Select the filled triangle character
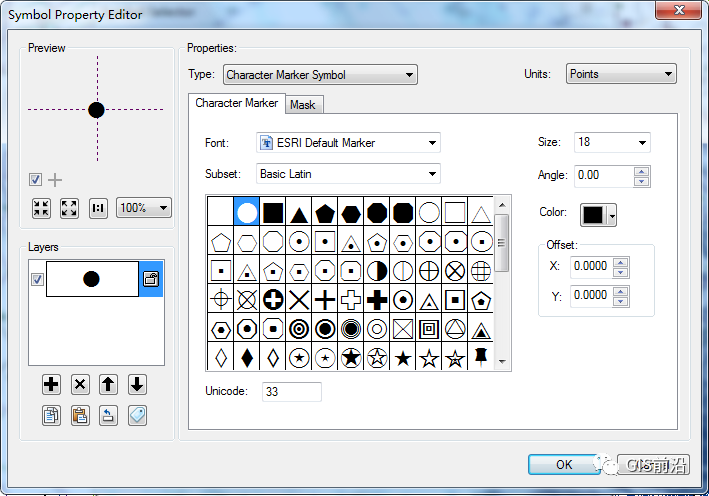709x496 pixels. click(x=299, y=213)
